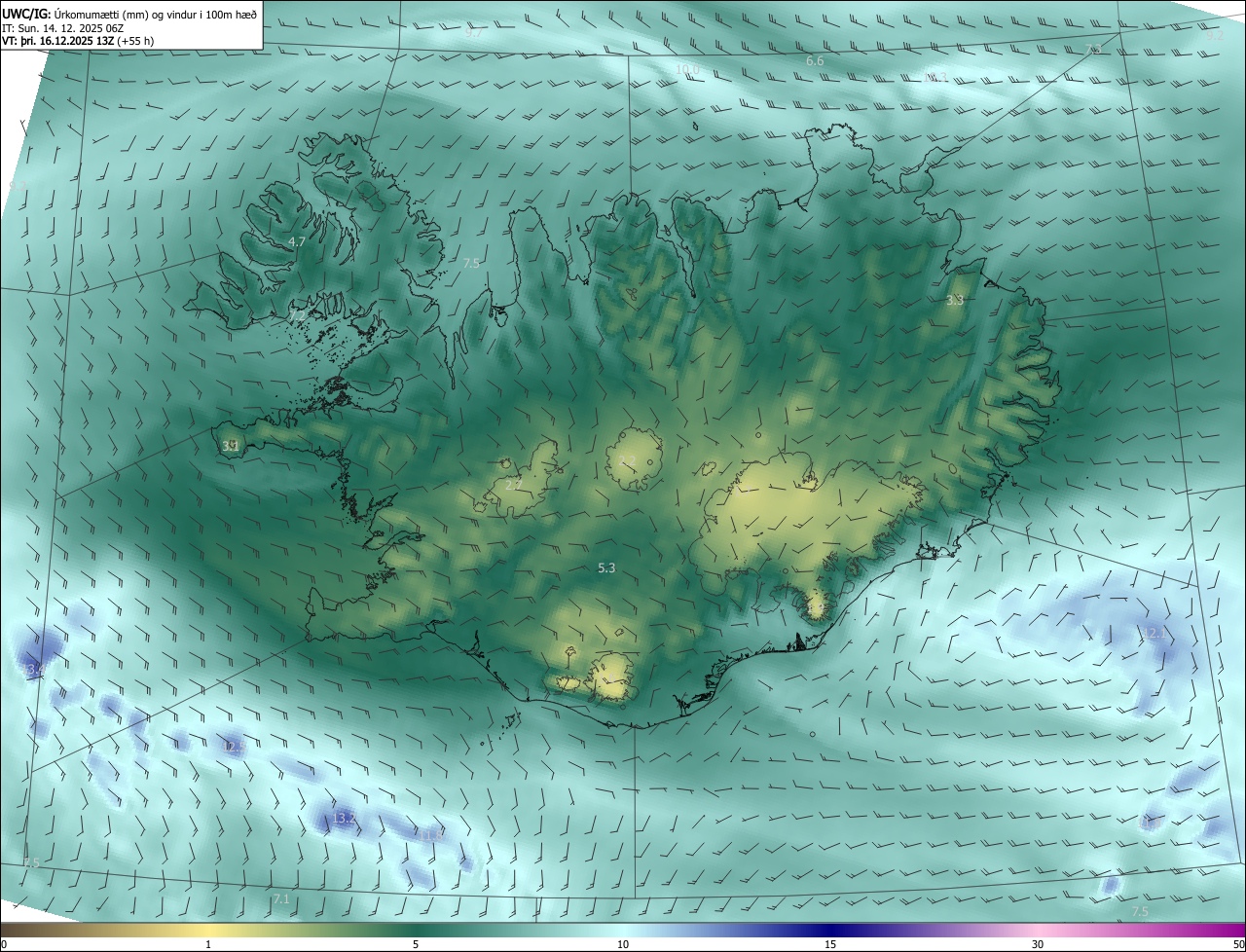
Task: Click the '15' tick on the color scale
Action: [x=830, y=944]
